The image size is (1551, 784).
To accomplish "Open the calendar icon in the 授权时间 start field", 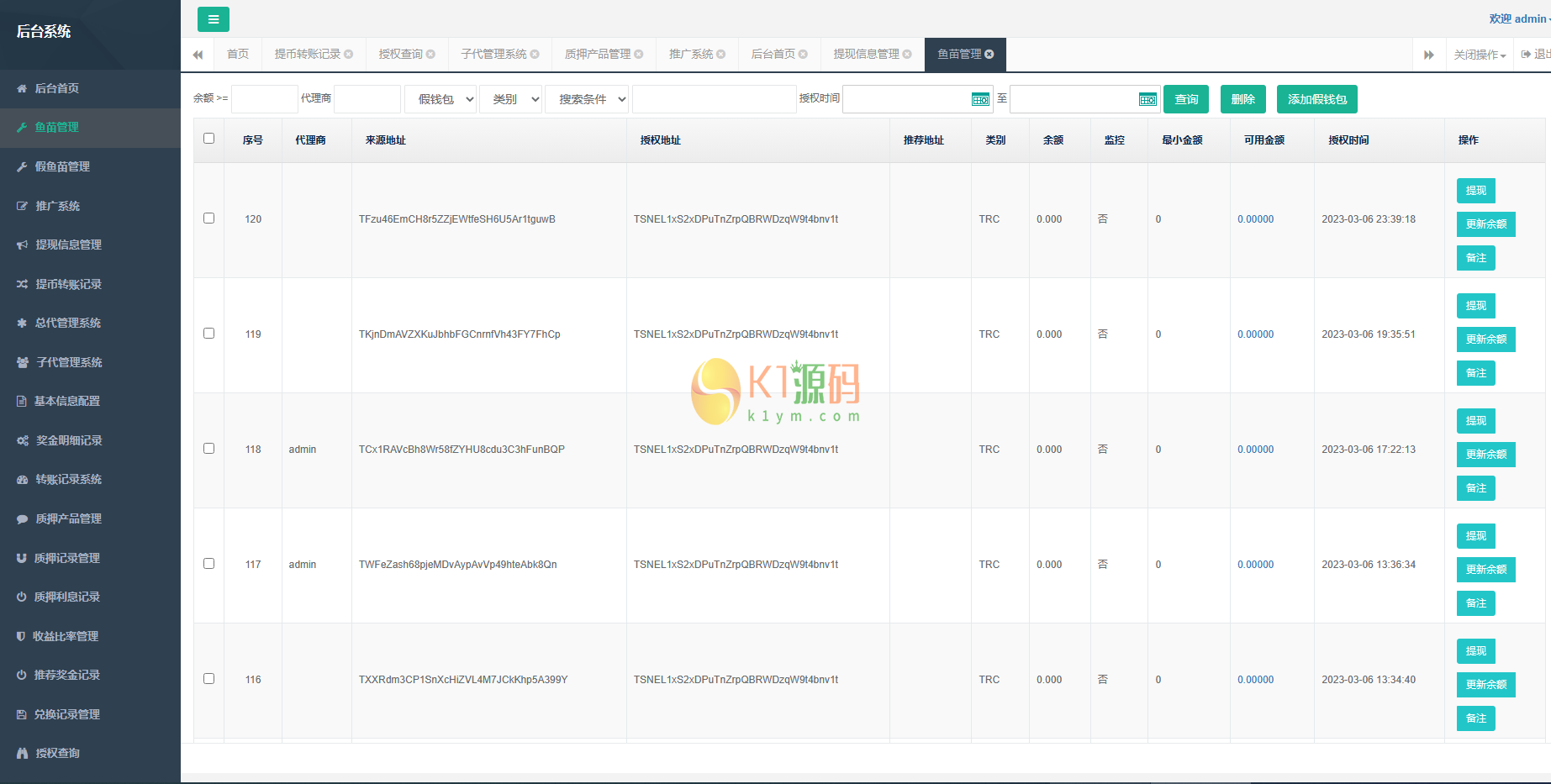I will click(x=979, y=99).
